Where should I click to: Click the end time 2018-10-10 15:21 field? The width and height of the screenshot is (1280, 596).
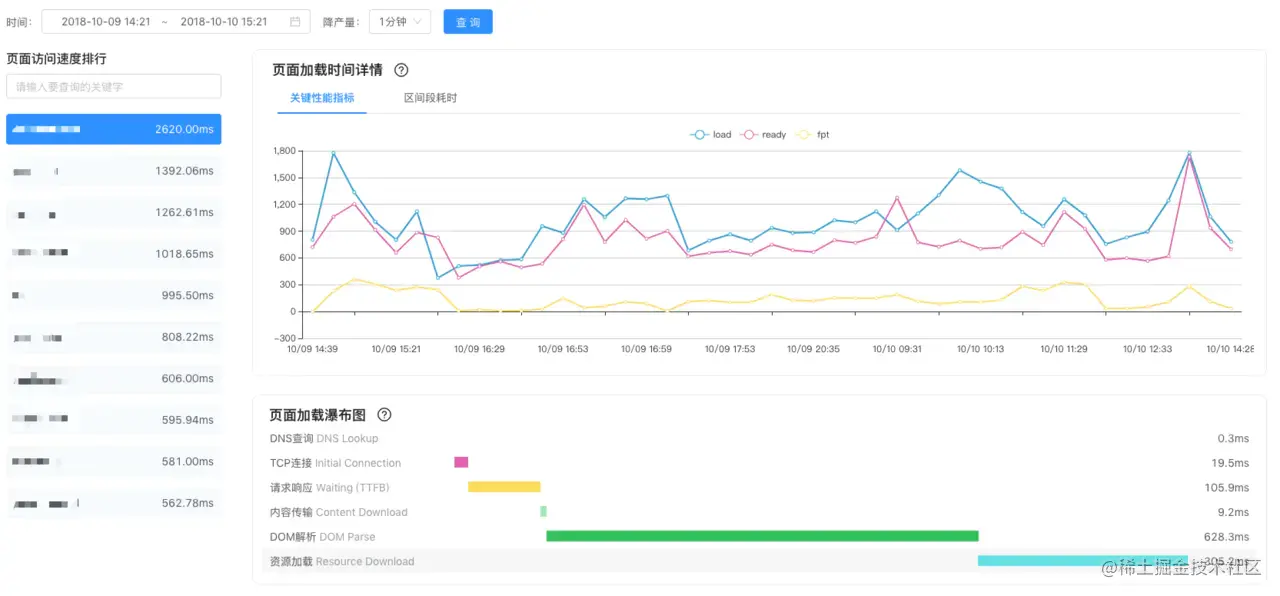[224, 22]
